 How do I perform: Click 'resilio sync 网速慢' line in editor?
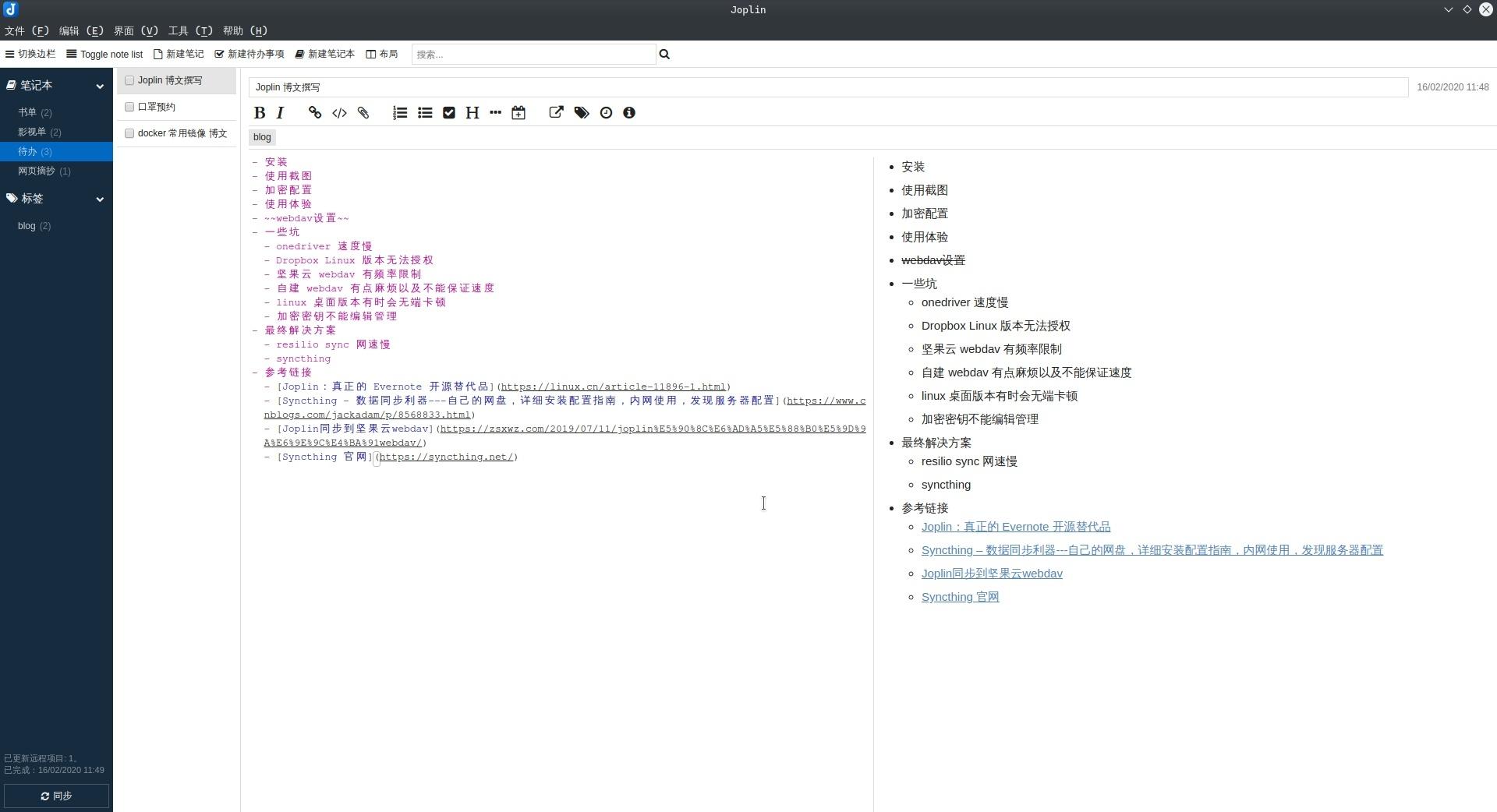333,344
